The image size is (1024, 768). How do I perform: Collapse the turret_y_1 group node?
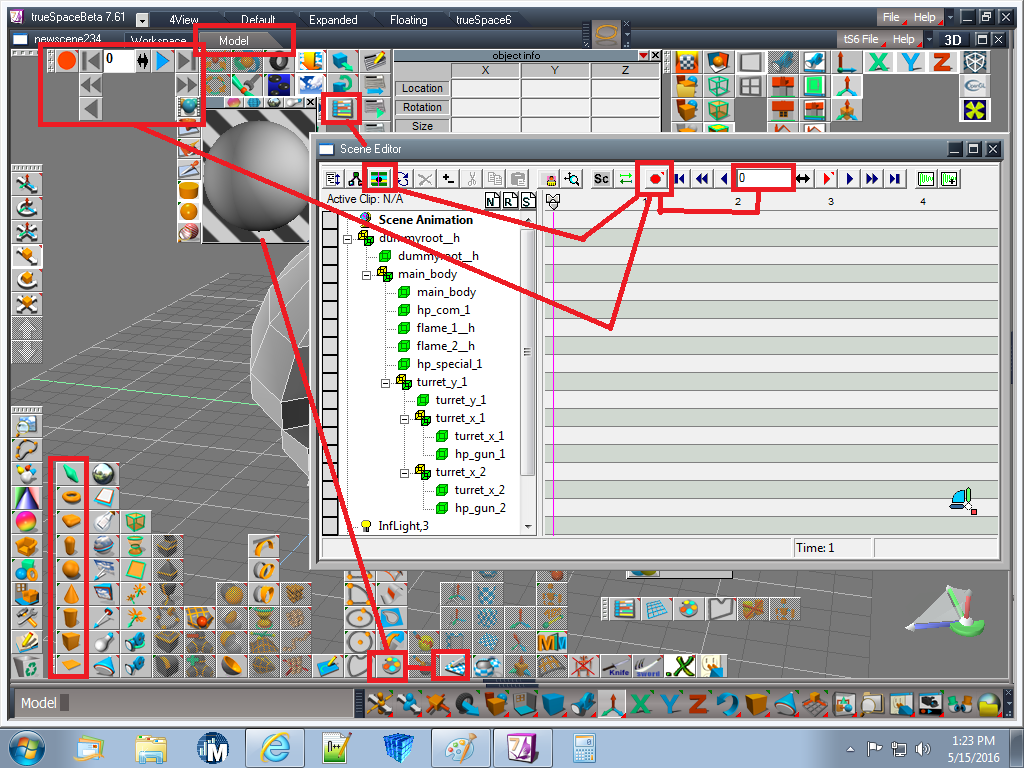coord(385,383)
